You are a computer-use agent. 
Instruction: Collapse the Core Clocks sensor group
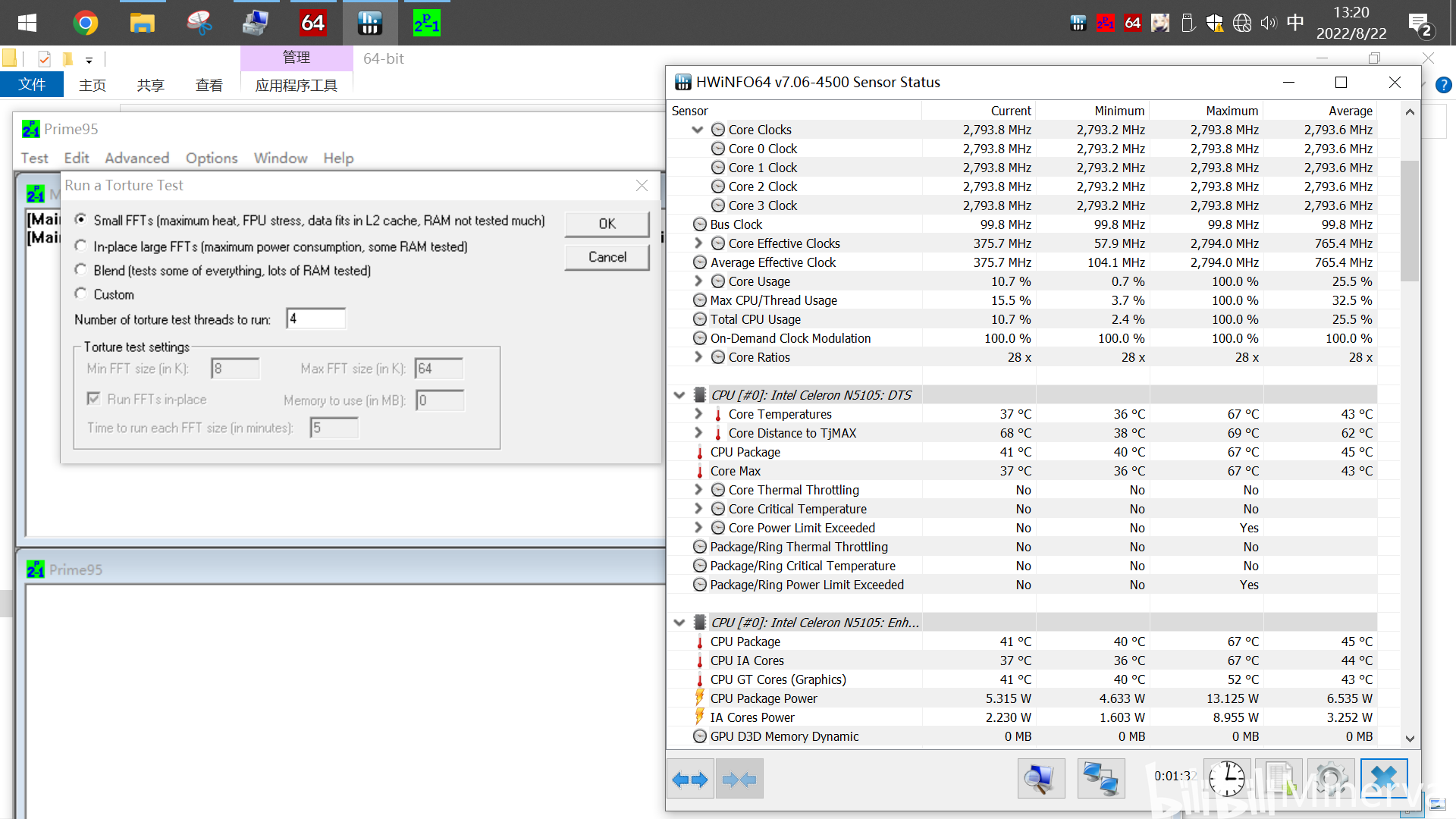click(x=698, y=130)
